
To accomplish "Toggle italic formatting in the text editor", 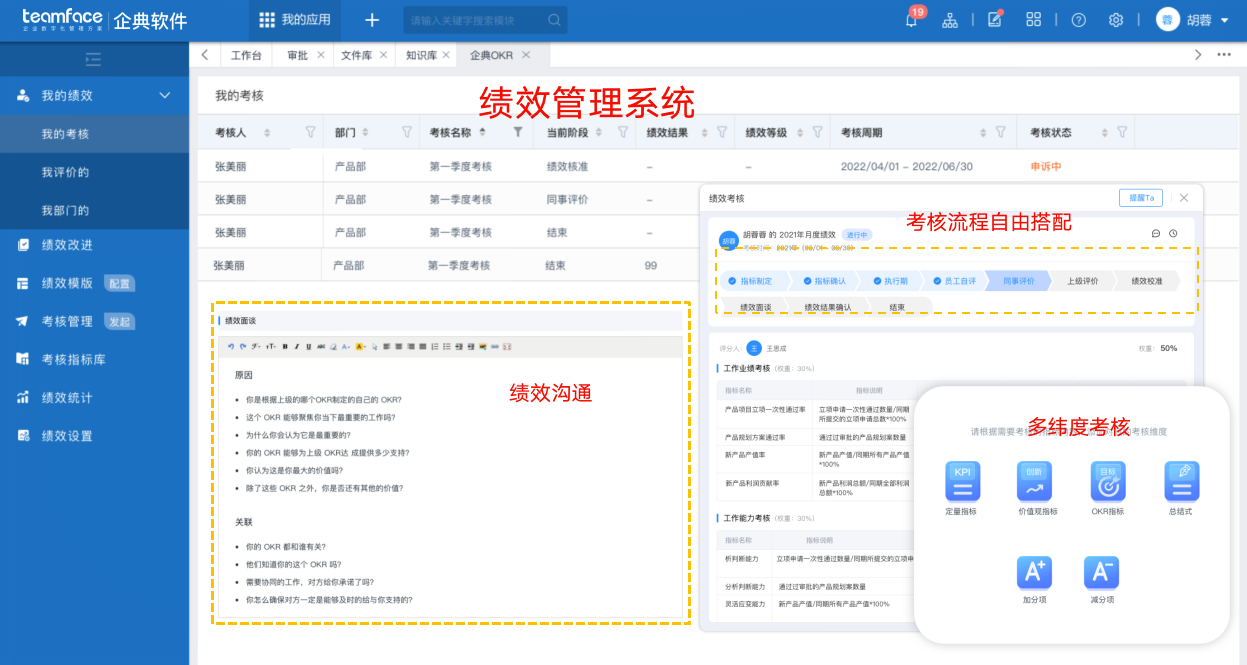I will (296, 347).
